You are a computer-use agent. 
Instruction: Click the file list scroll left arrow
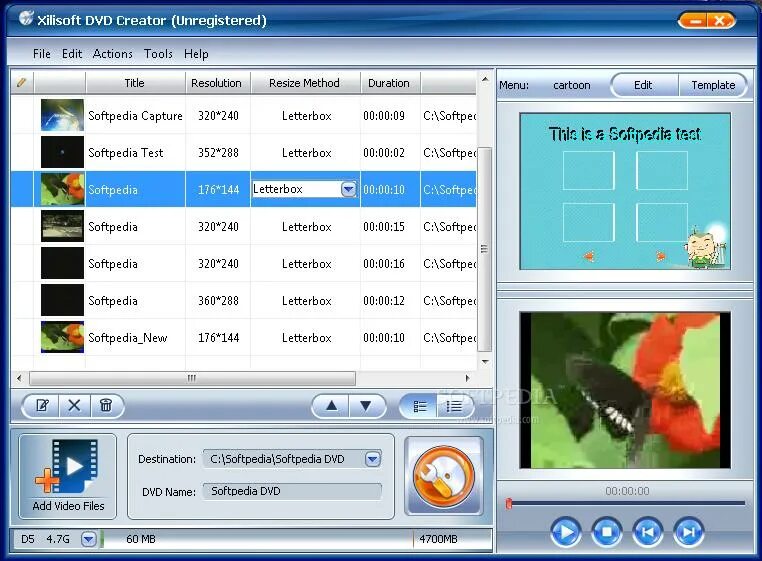pos(19,378)
